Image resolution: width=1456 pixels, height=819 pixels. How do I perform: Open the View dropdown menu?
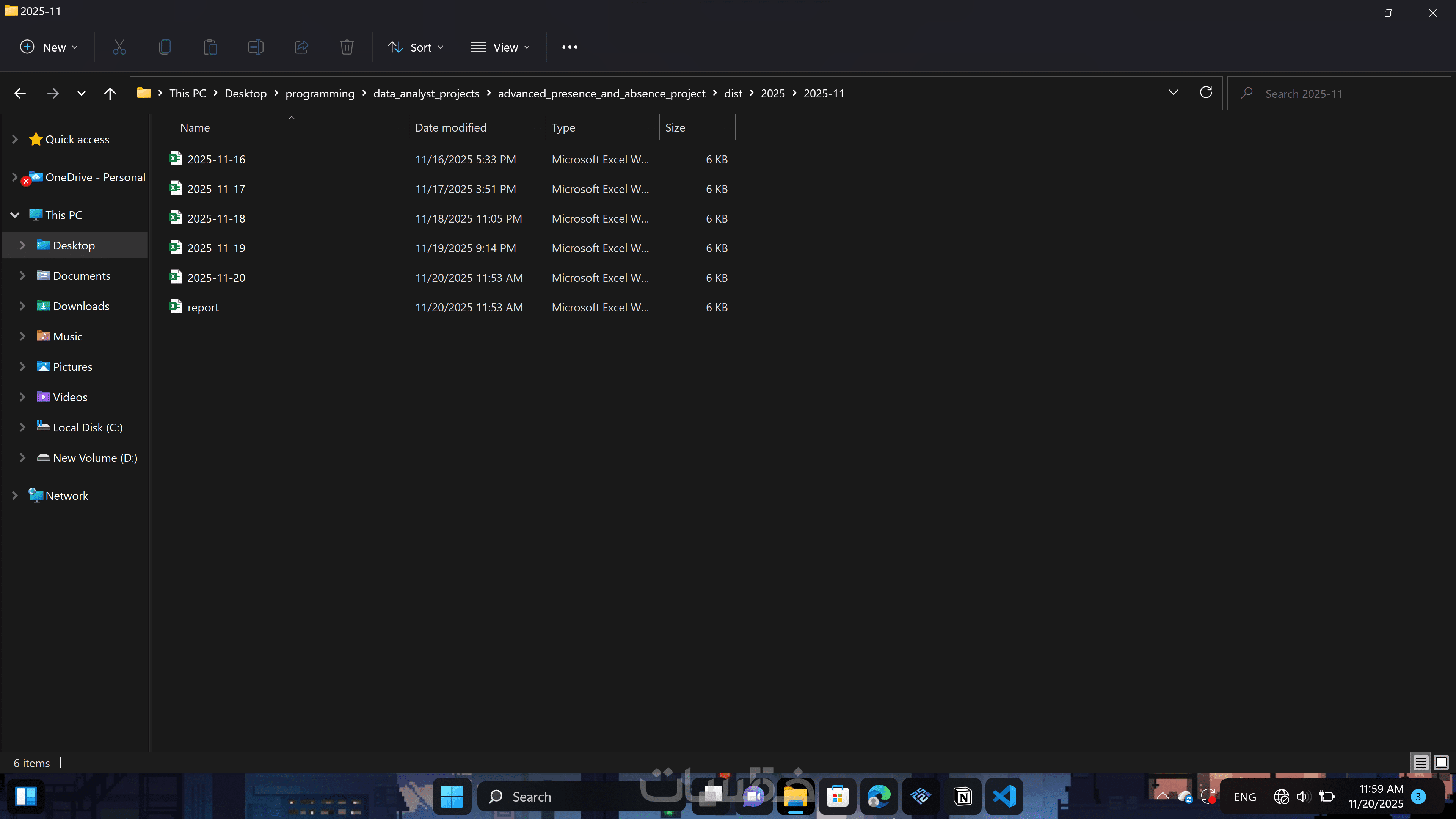click(500, 47)
